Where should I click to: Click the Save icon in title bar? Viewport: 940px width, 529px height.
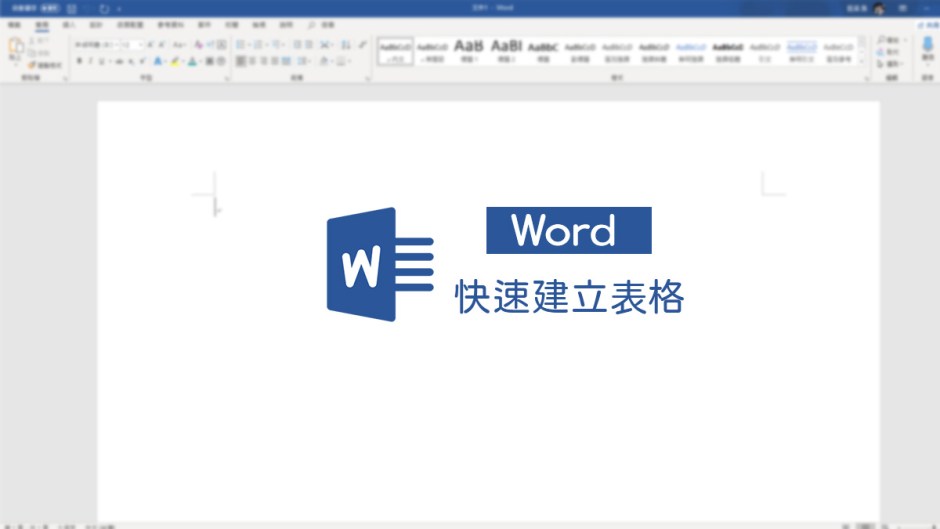(71, 8)
